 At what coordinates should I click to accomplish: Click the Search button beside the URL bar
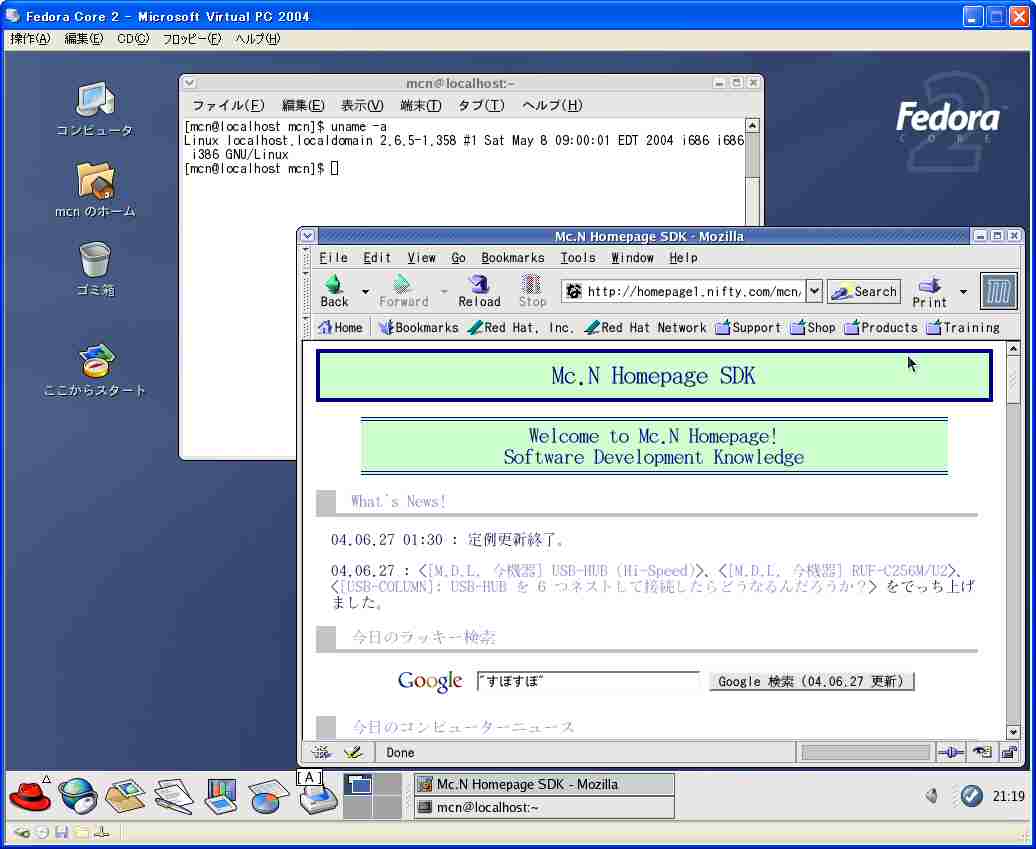(864, 291)
